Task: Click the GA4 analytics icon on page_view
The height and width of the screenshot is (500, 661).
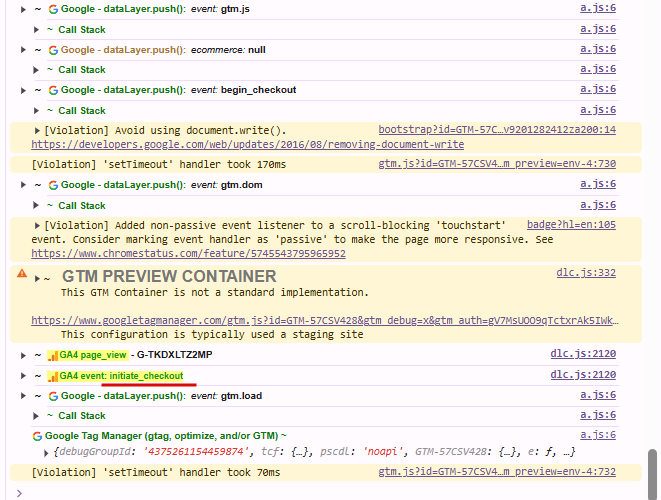Action: 53,356
